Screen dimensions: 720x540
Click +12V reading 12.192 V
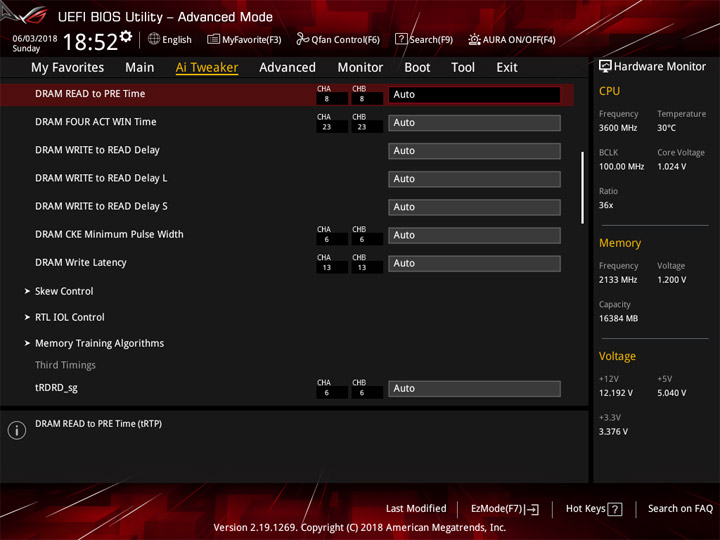point(616,393)
